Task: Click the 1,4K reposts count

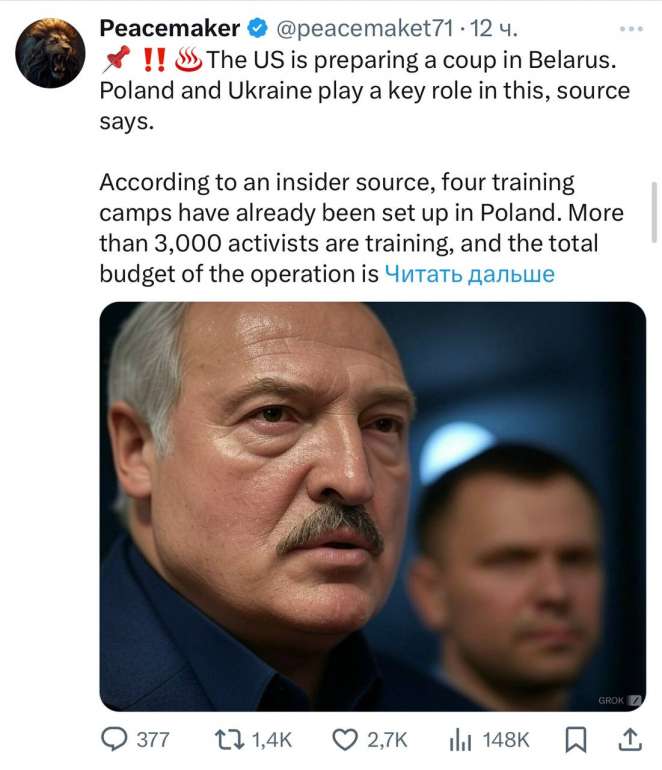Action: pyautogui.click(x=271, y=740)
